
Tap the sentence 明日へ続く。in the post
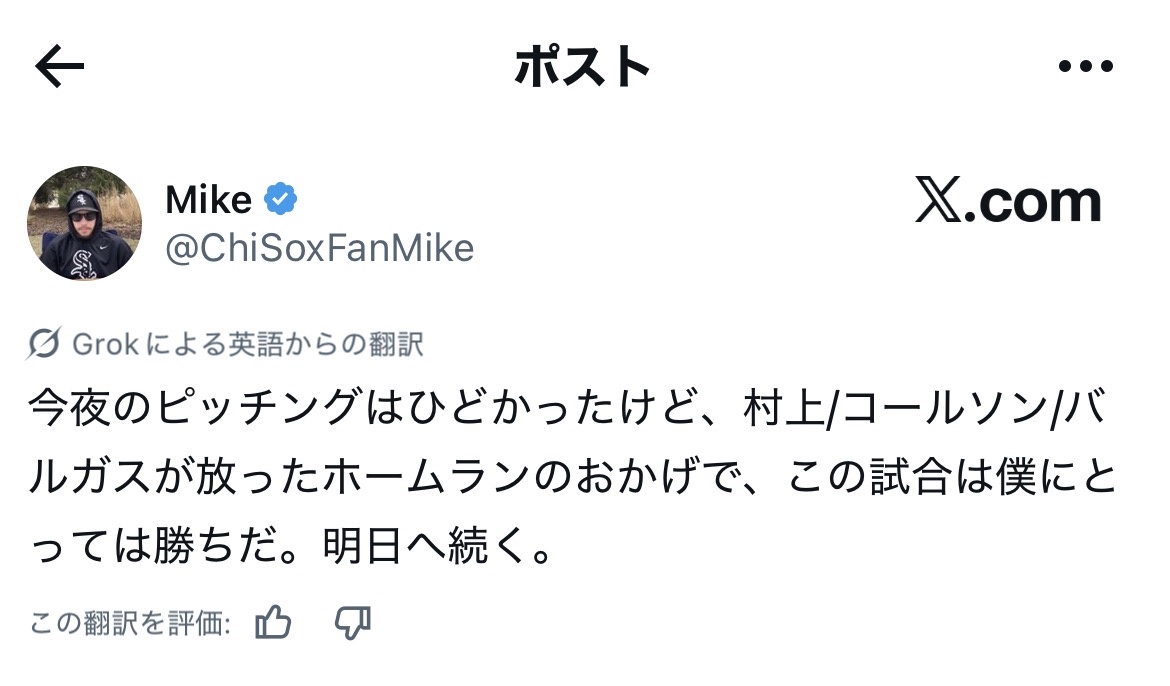(438, 549)
